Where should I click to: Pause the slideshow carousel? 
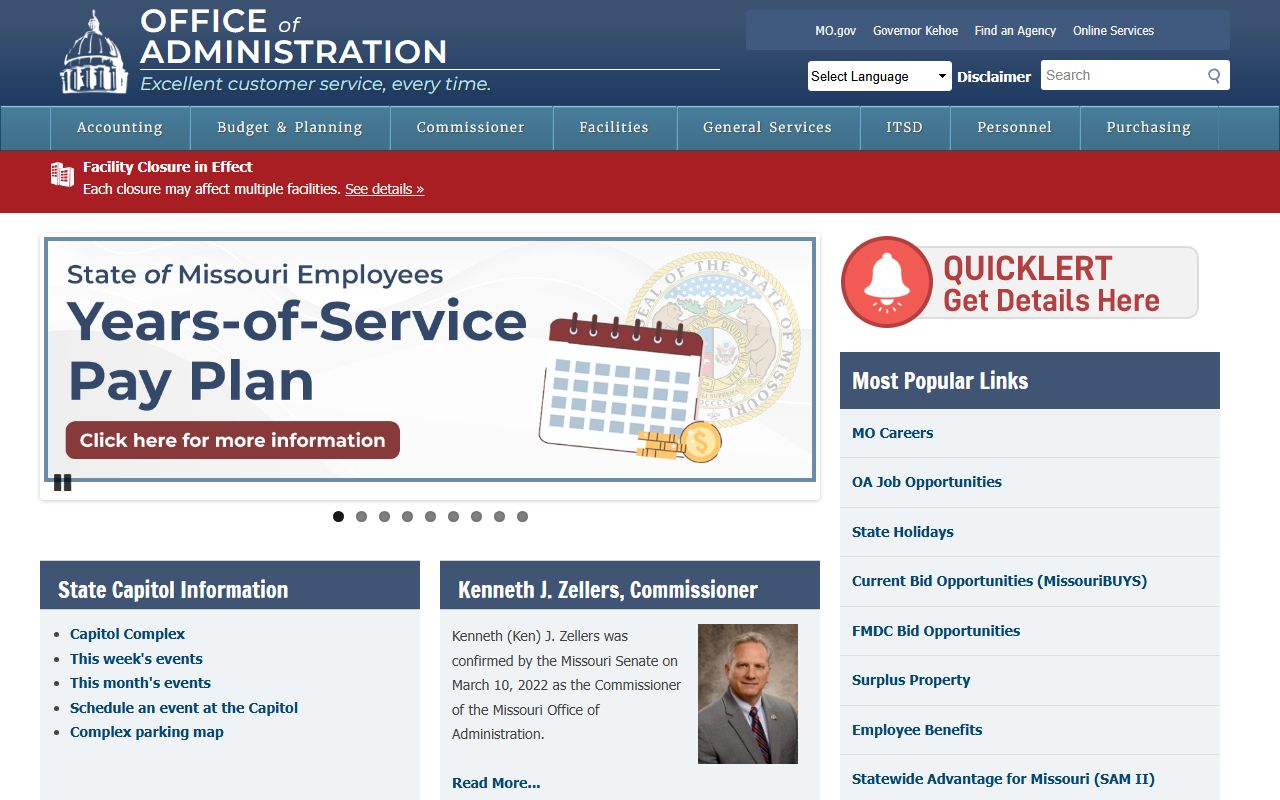[62, 483]
